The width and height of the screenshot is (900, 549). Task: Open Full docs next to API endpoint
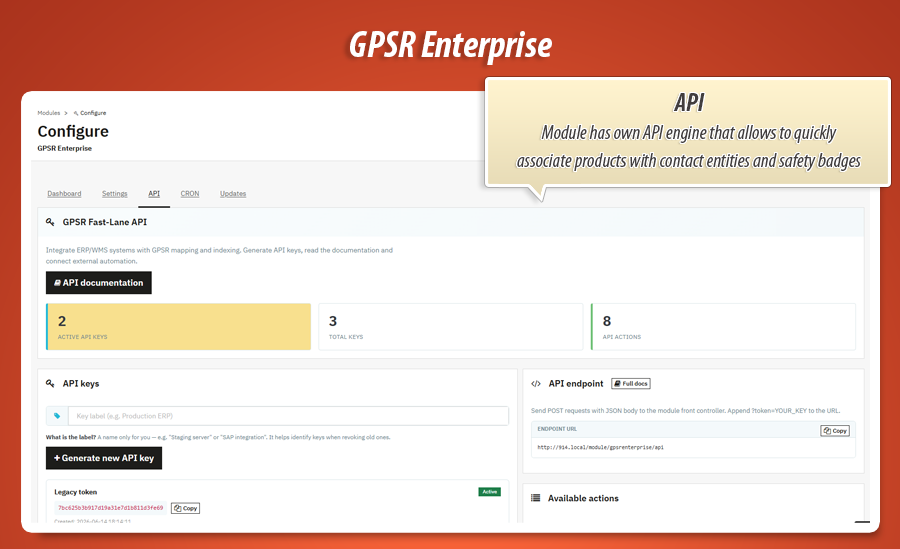click(631, 384)
